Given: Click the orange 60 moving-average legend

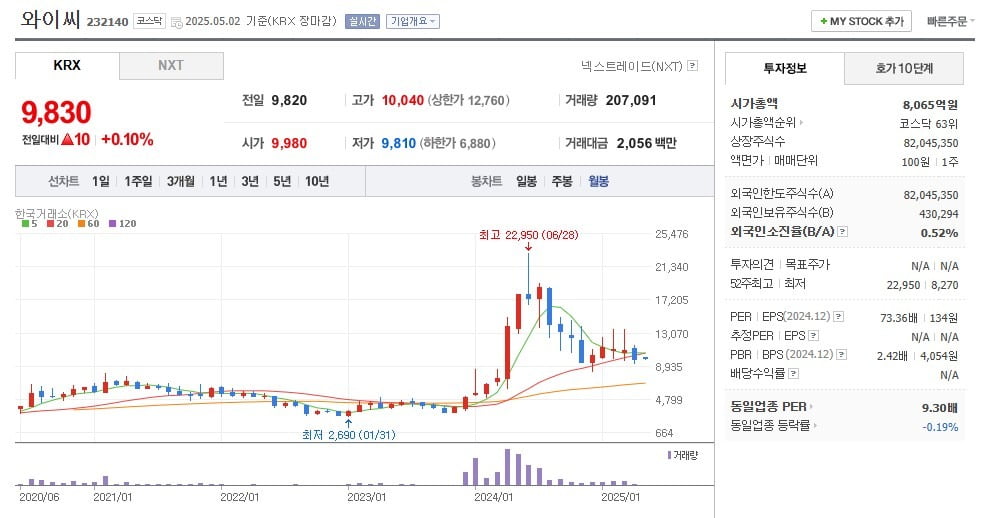Looking at the screenshot, I should point(88,224).
